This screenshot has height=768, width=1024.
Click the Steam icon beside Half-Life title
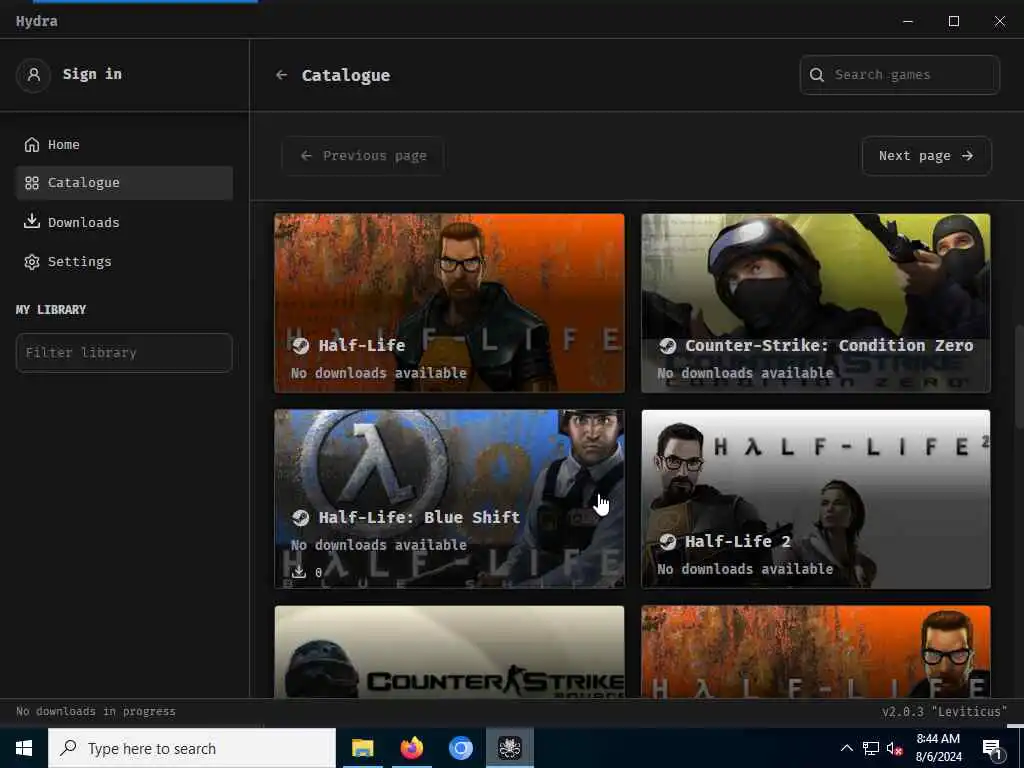click(300, 345)
